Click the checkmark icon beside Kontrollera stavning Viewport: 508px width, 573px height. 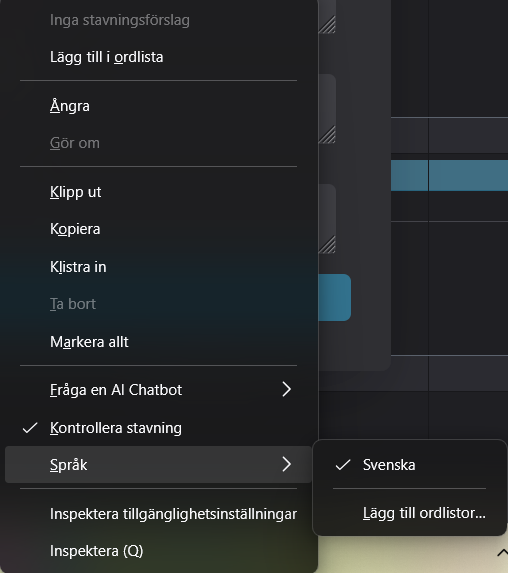coord(30,428)
